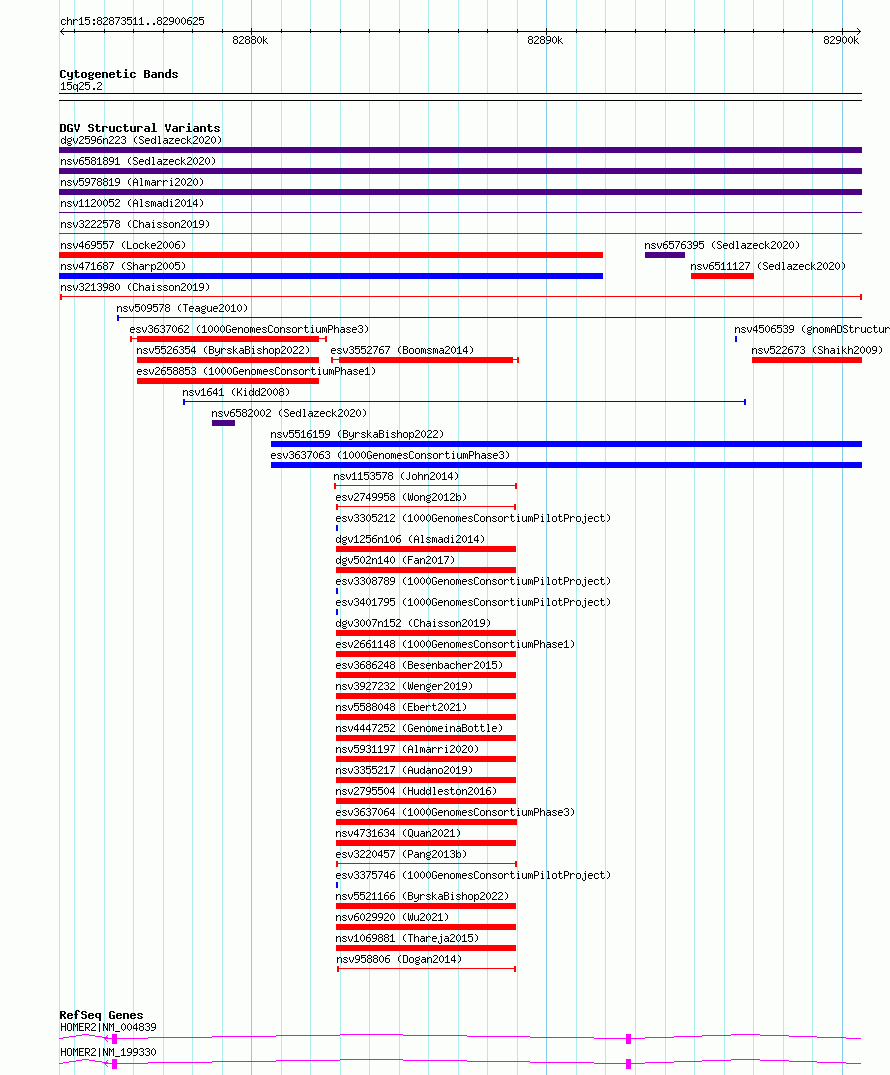Click the red bar under nsv6511127
The height and width of the screenshot is (1075, 890).
[722, 276]
